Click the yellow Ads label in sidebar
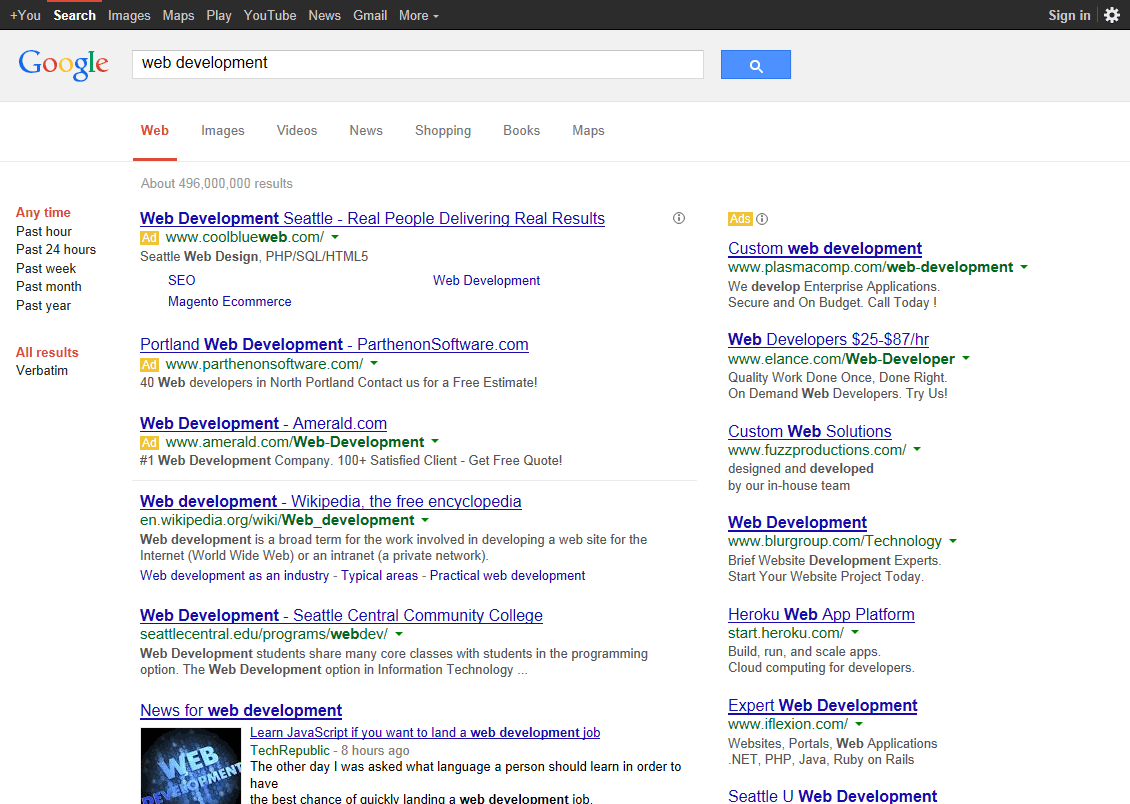The image size is (1130, 804). click(x=740, y=219)
